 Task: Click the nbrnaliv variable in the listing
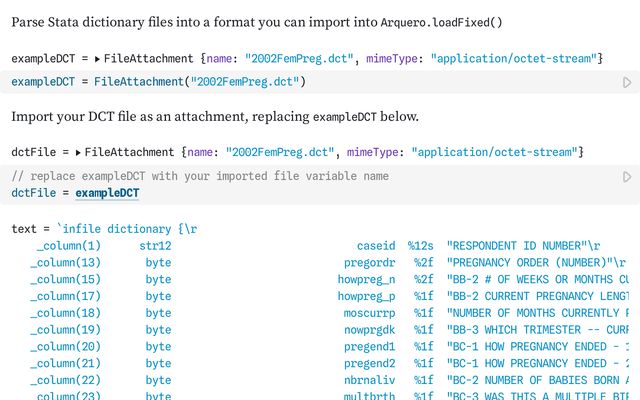[x=369, y=380]
